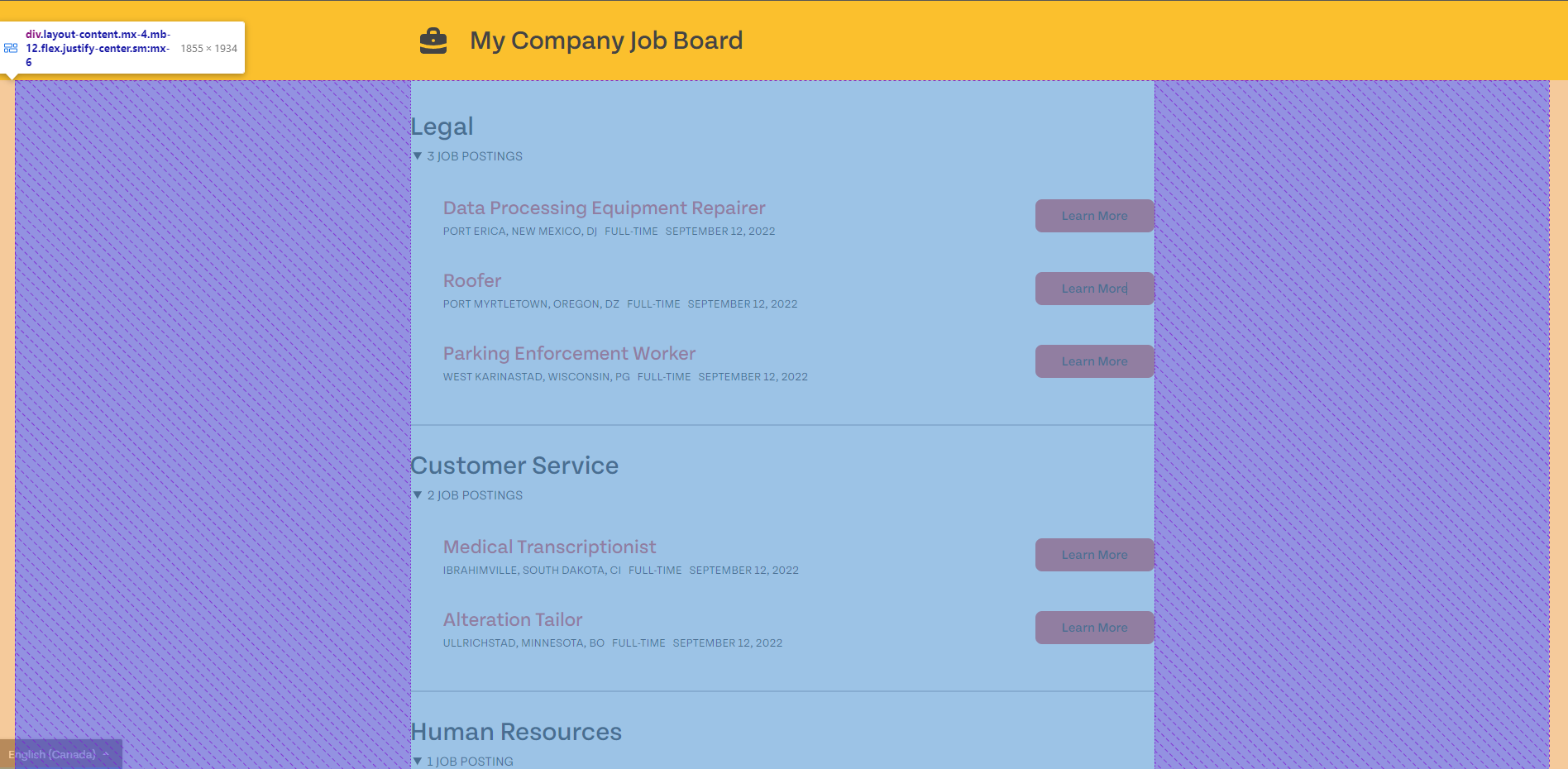Open the Medical Transcriptionist job title
Image resolution: width=1568 pixels, height=769 pixels.
coord(549,547)
